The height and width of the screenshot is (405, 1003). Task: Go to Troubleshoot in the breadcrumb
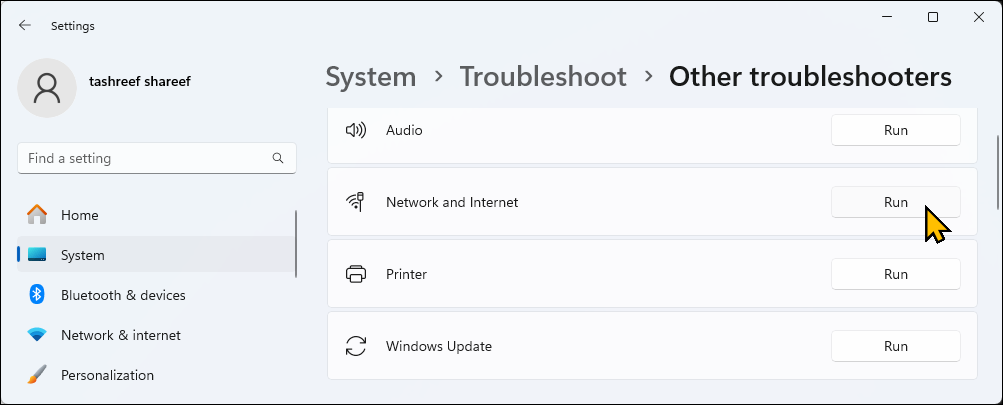pyautogui.click(x=542, y=76)
